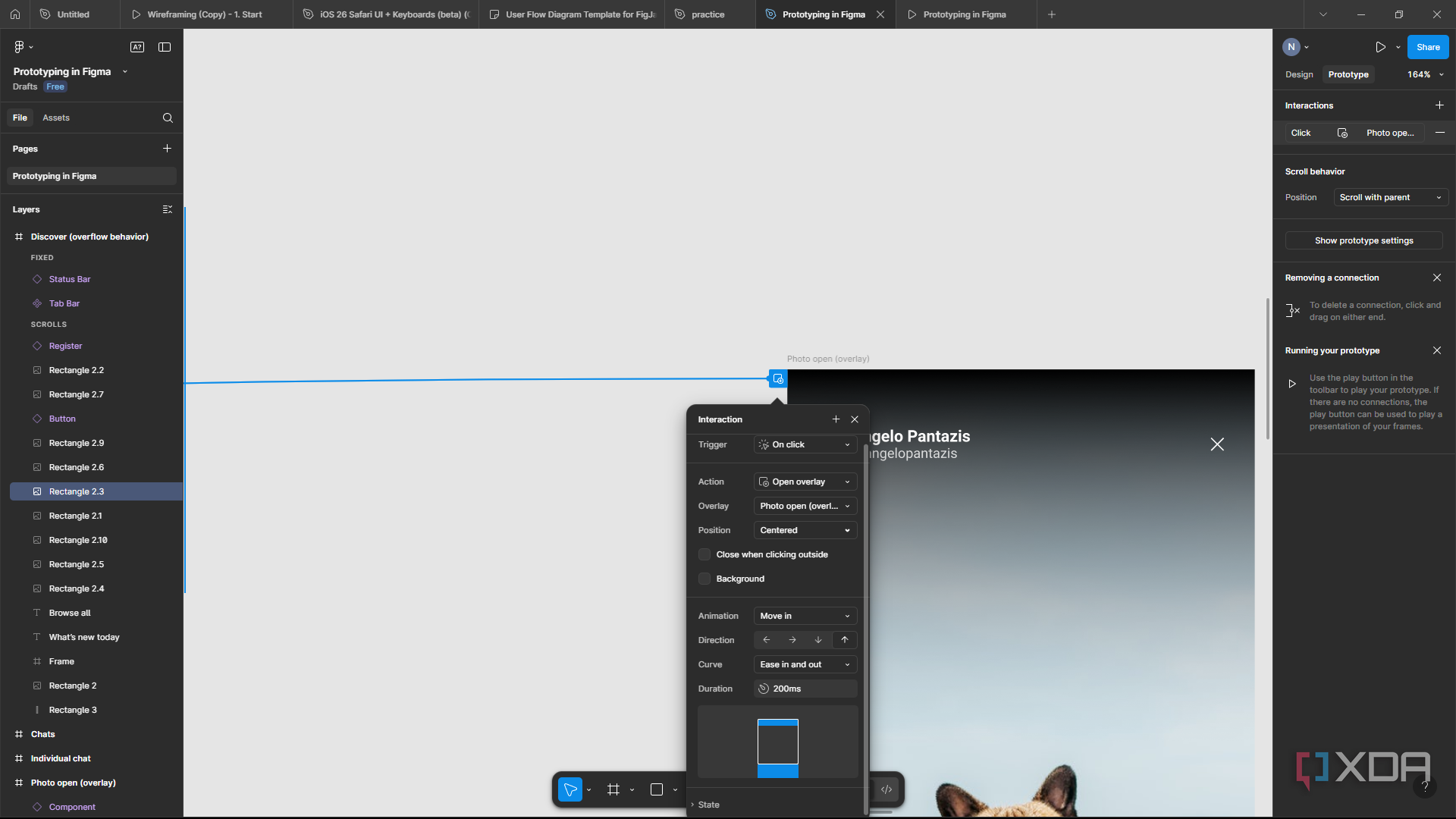The height and width of the screenshot is (819, 1456).
Task: Expand the State section
Action: click(705, 805)
